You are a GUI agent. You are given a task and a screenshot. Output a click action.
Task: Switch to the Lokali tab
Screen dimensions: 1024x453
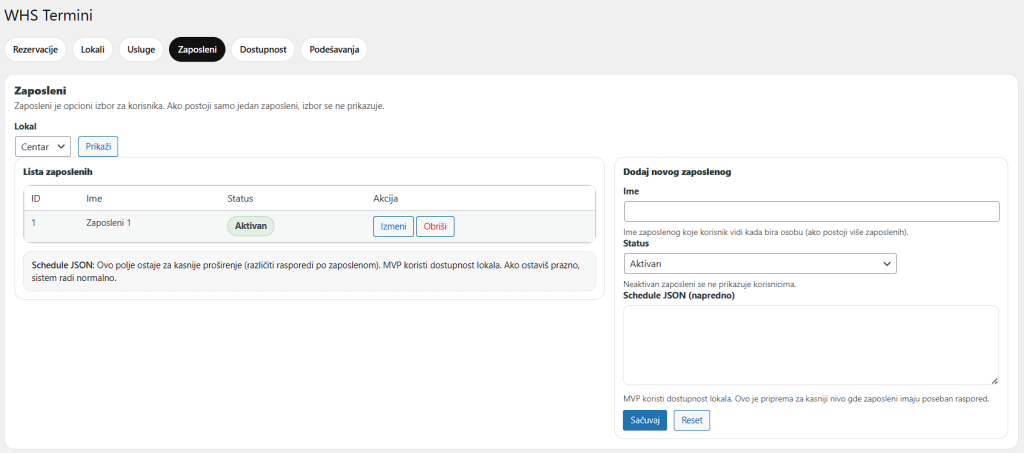[92, 50]
